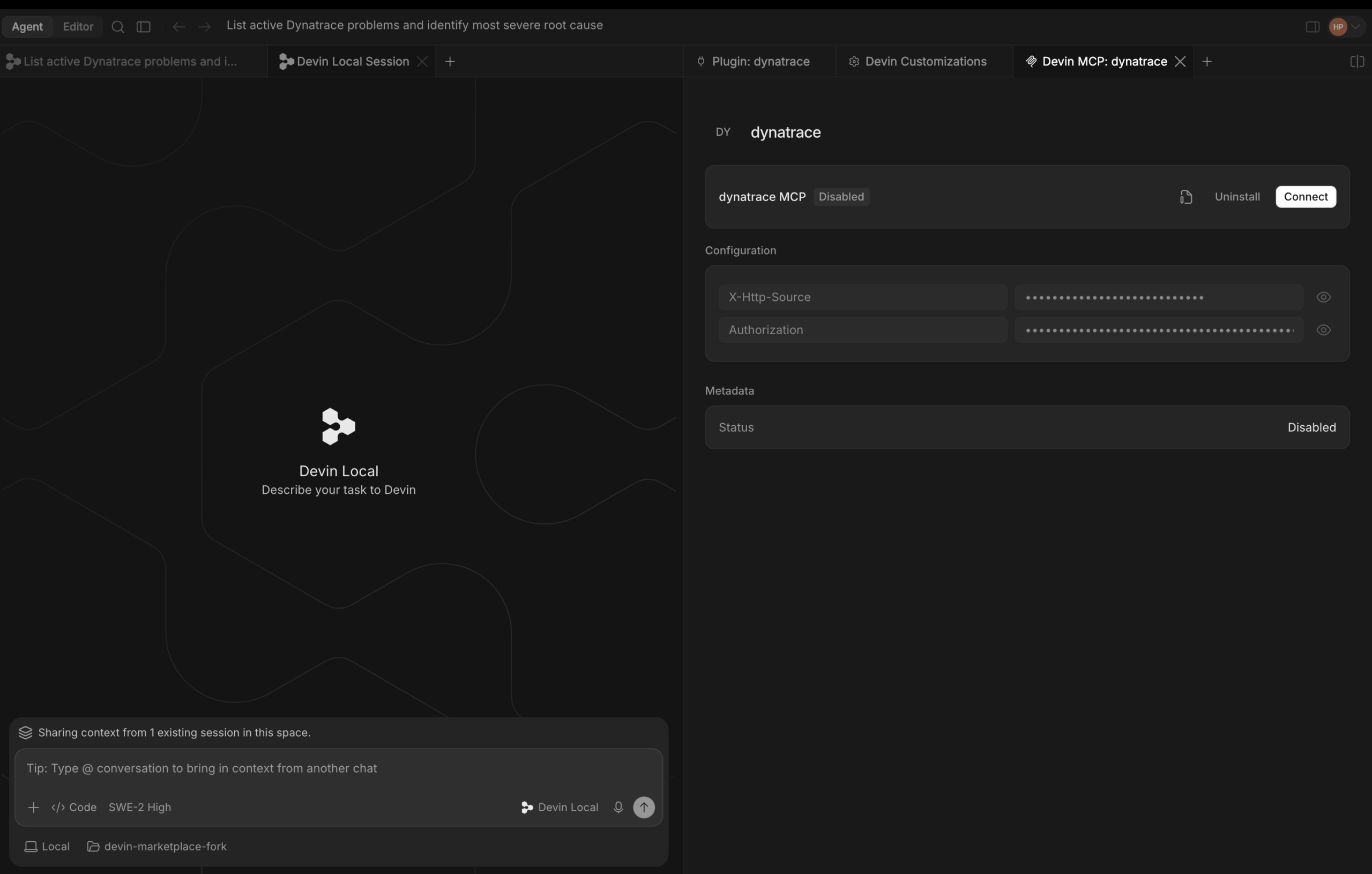The image size is (1372, 874).
Task: Open the Local environment selector
Action: pyautogui.click(x=47, y=847)
